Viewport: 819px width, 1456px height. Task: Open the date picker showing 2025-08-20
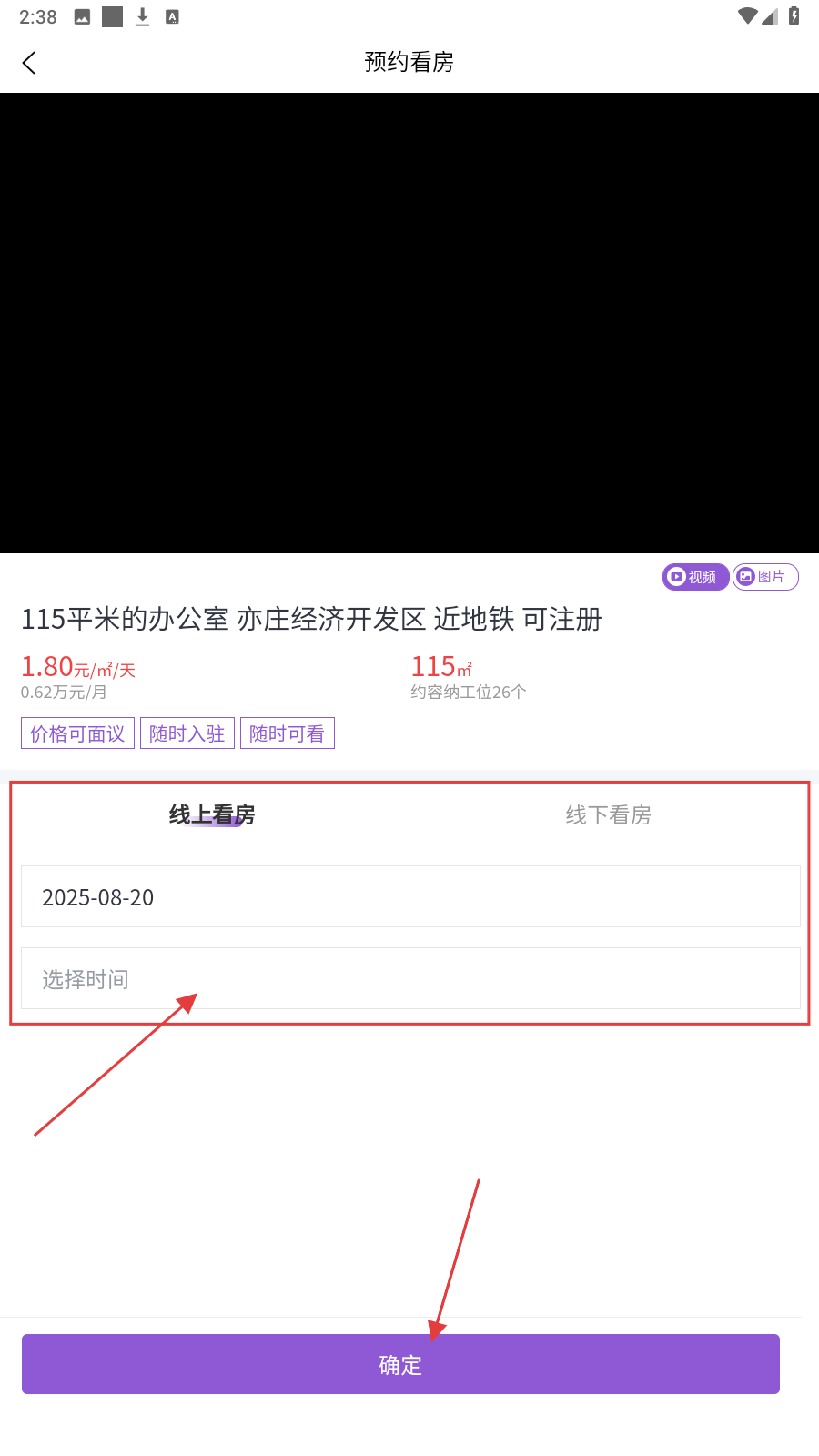pyautogui.click(x=410, y=896)
